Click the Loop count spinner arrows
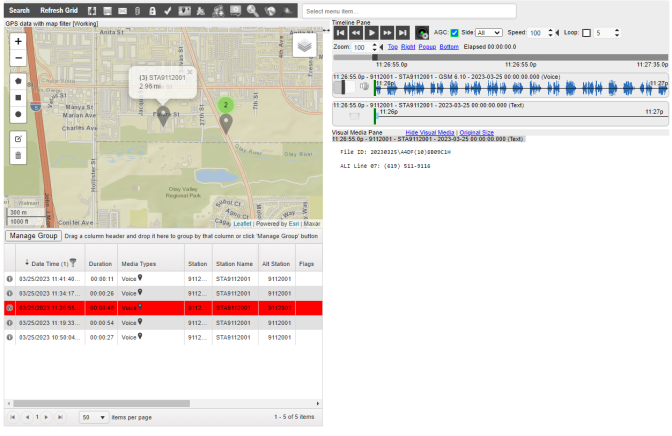Screen dimensions: 672x436 point(617,33)
